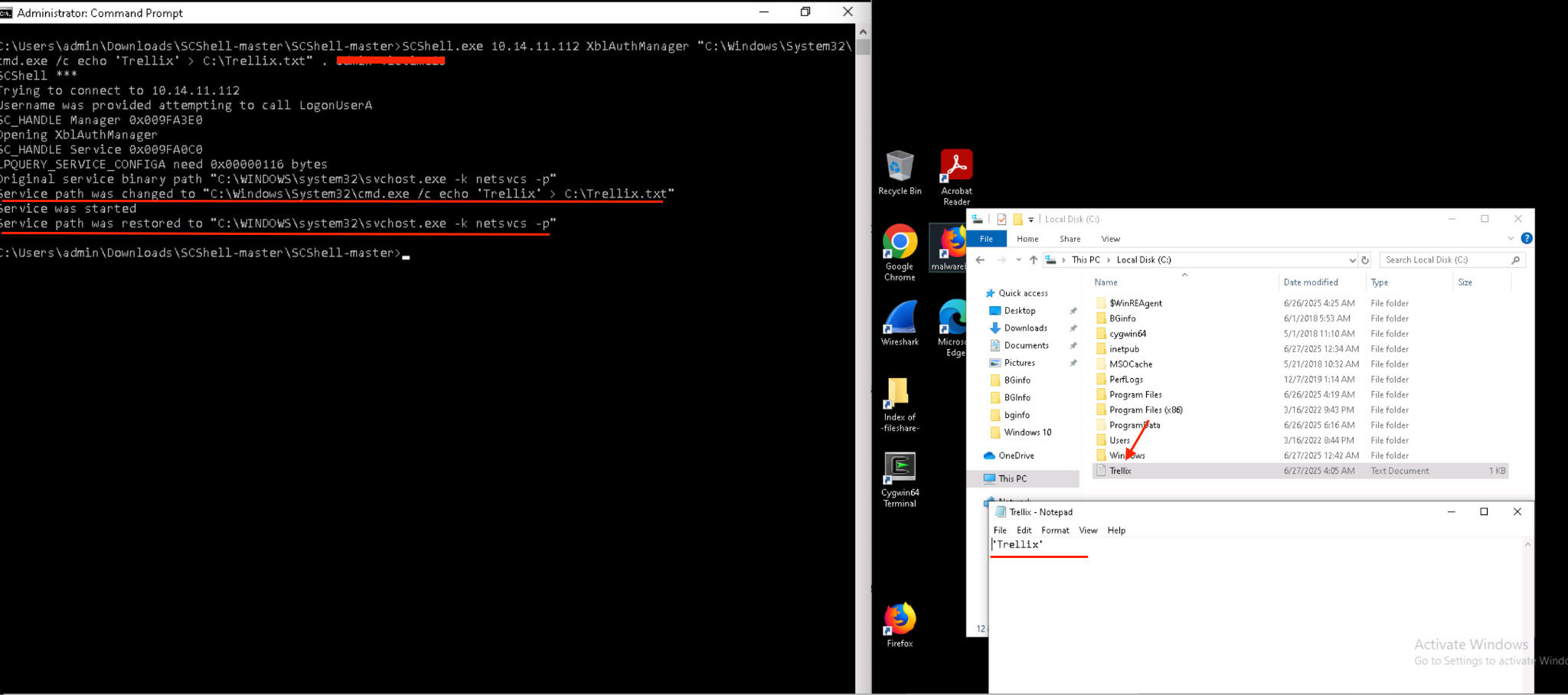
Task: Click the search magnifier icon in Explorer
Action: (x=1515, y=260)
